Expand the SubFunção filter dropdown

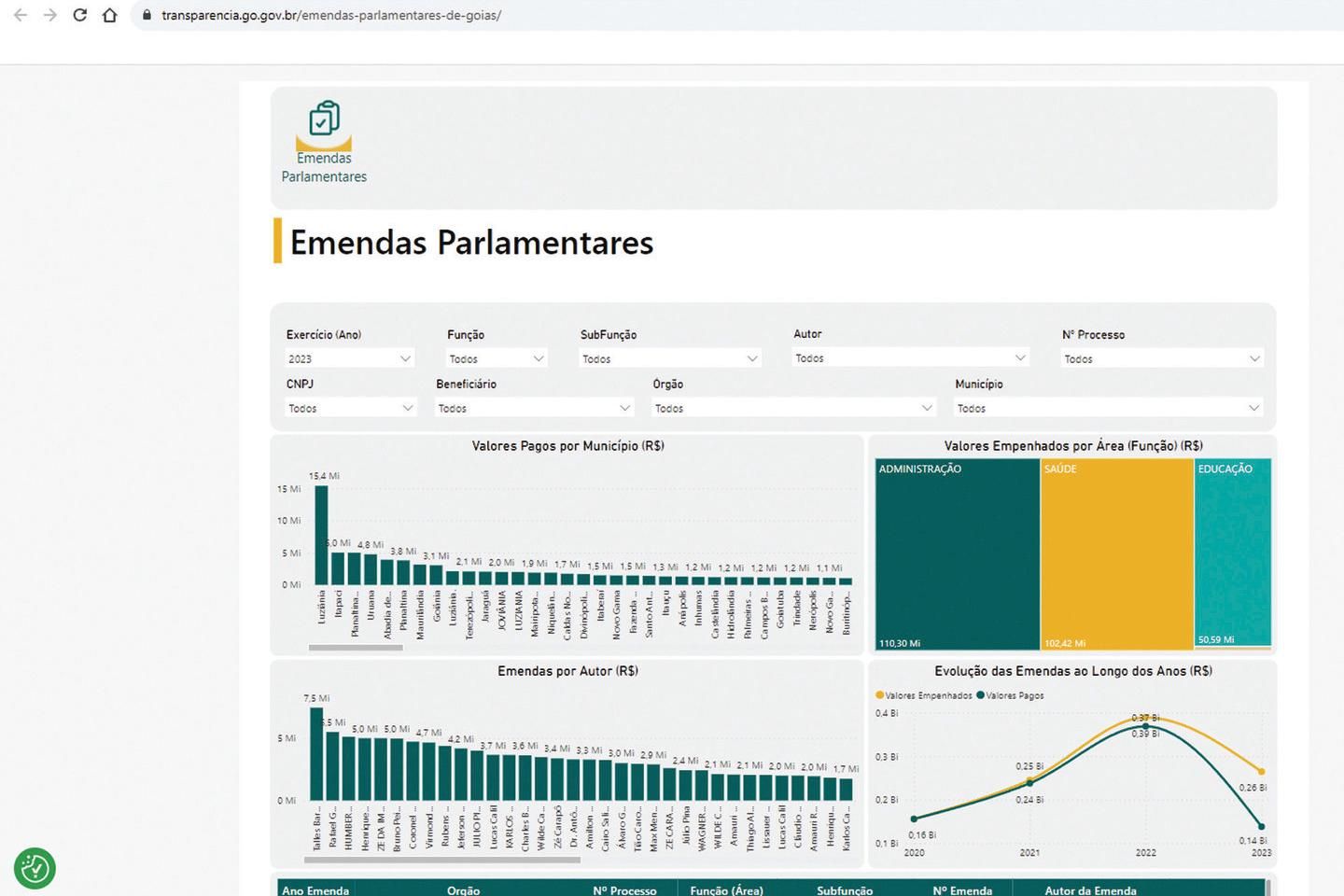point(670,358)
